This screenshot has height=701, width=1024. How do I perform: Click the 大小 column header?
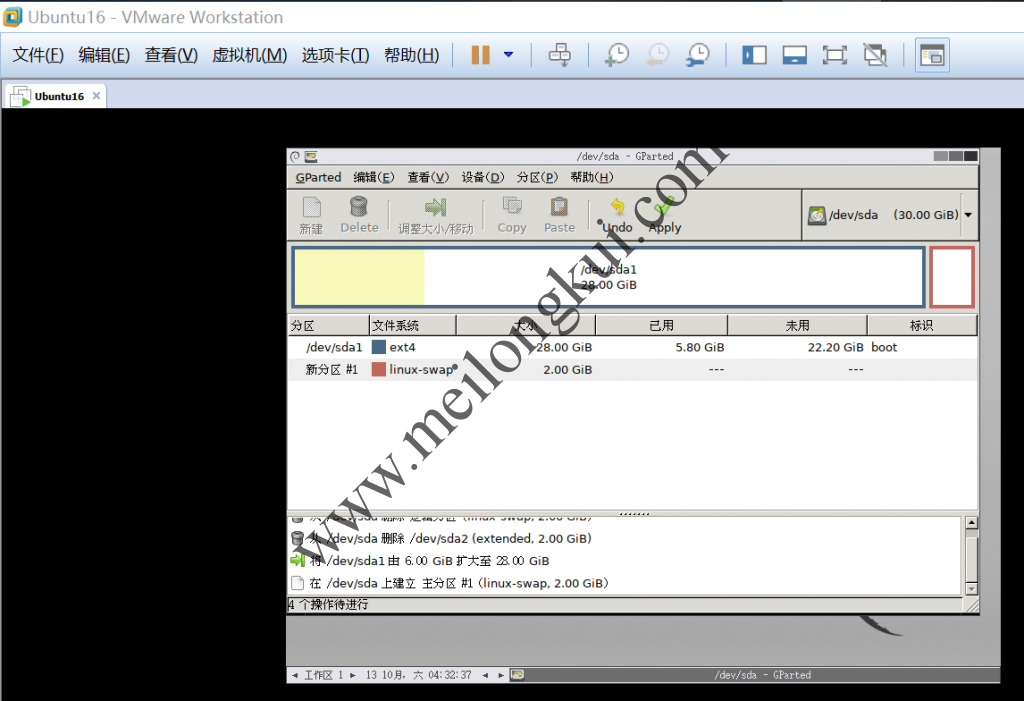pyautogui.click(x=526, y=325)
